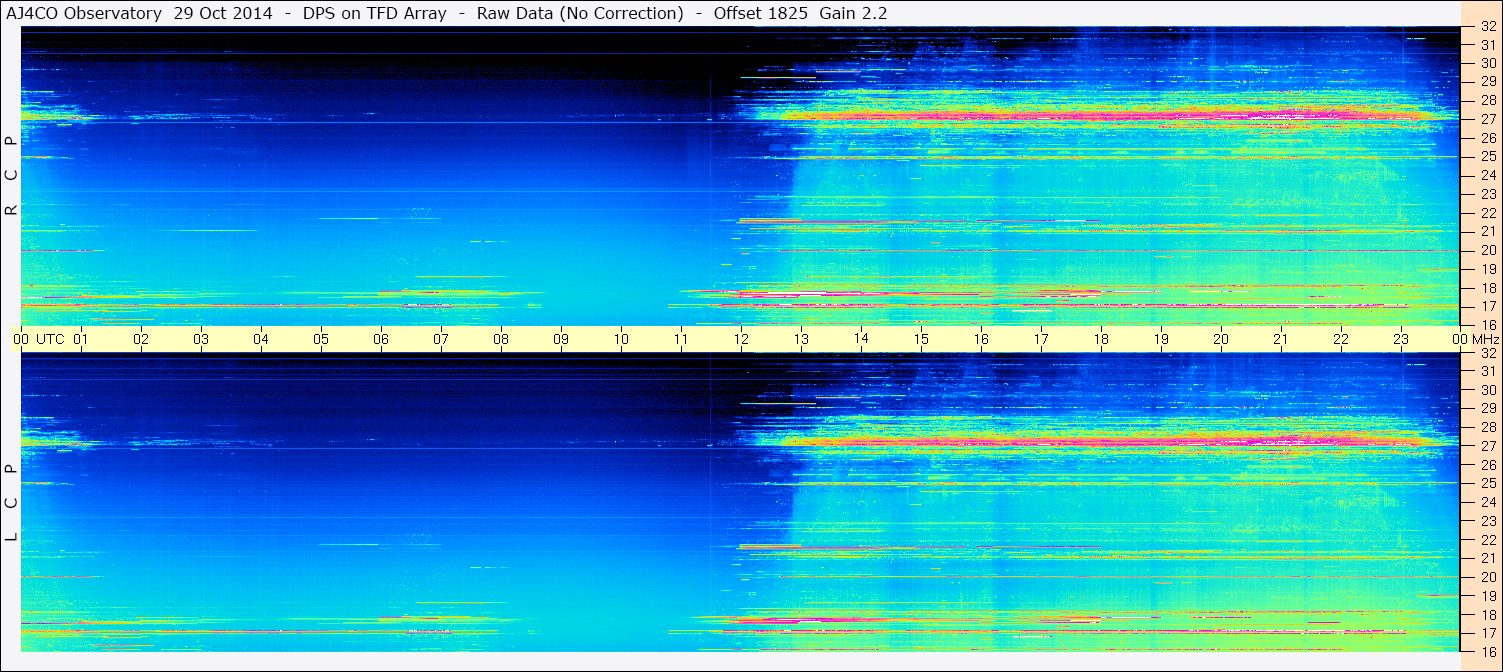Click the 'R C P' vertical axis label

click(11, 176)
